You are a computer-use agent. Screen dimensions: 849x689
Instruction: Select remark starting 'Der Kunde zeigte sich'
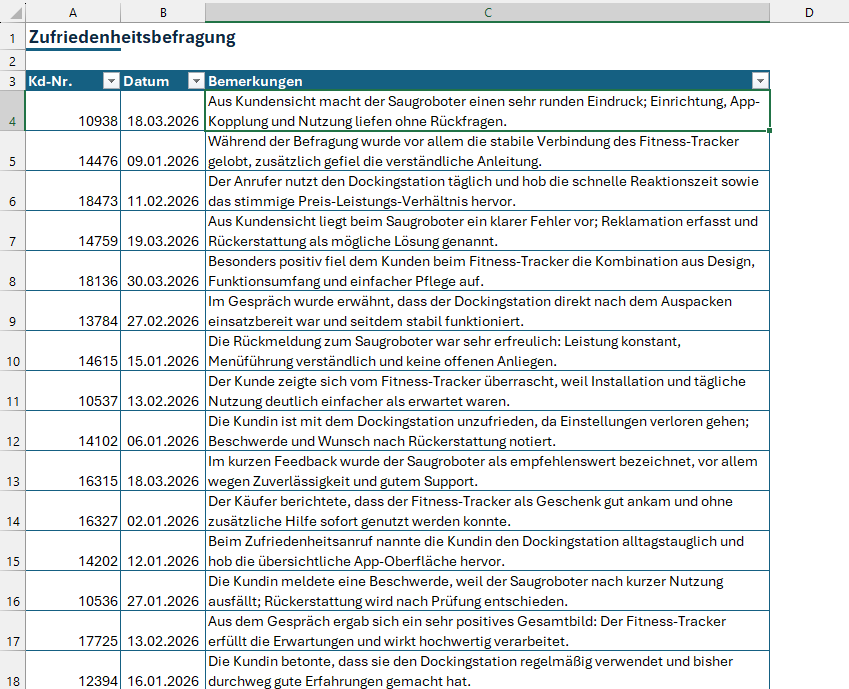[x=487, y=391]
